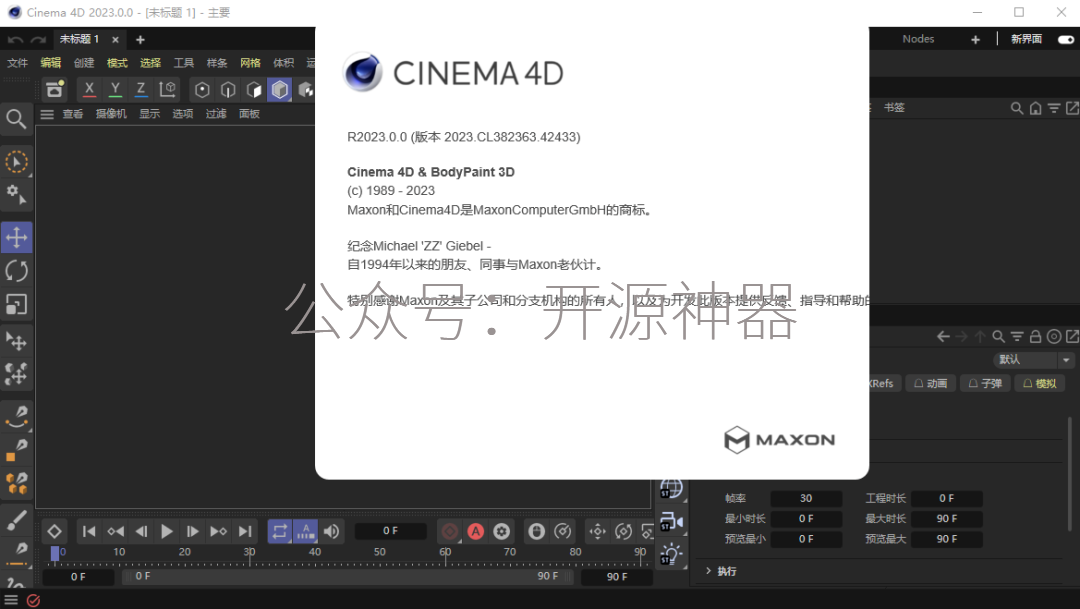Screen dimensions: 1080x609
Task: Select the highlighted Model mode icon
Action: pos(280,90)
